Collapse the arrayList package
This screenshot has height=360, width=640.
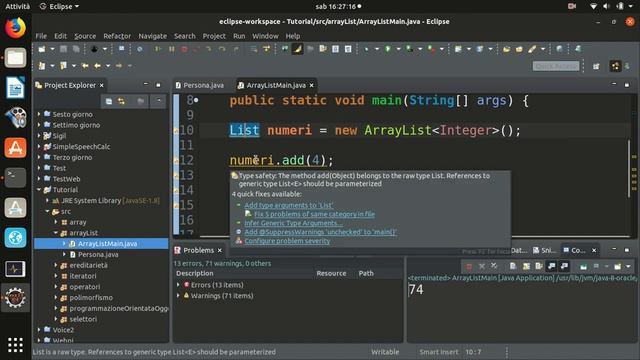[56, 233]
